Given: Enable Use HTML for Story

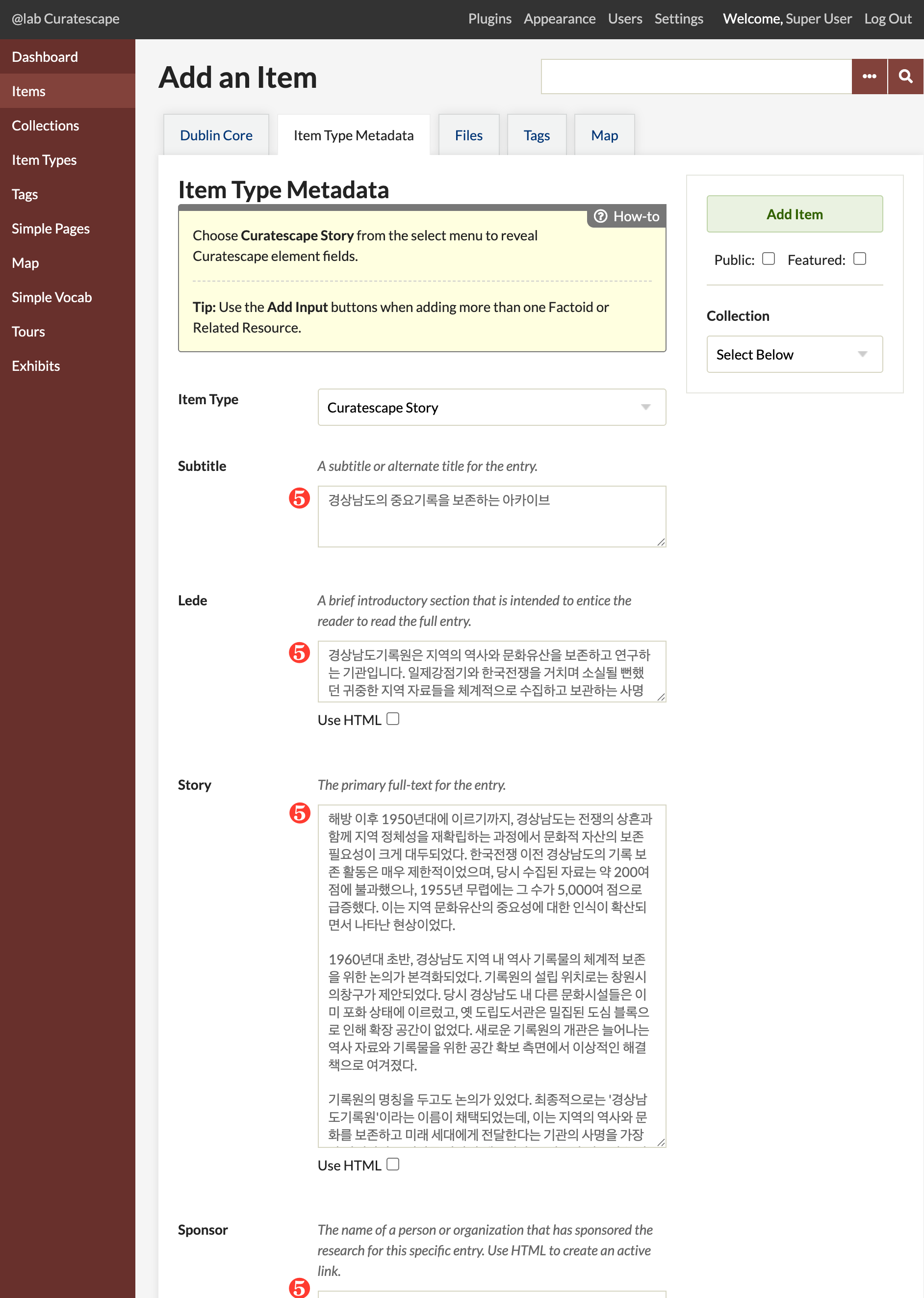Looking at the screenshot, I should [392, 1164].
